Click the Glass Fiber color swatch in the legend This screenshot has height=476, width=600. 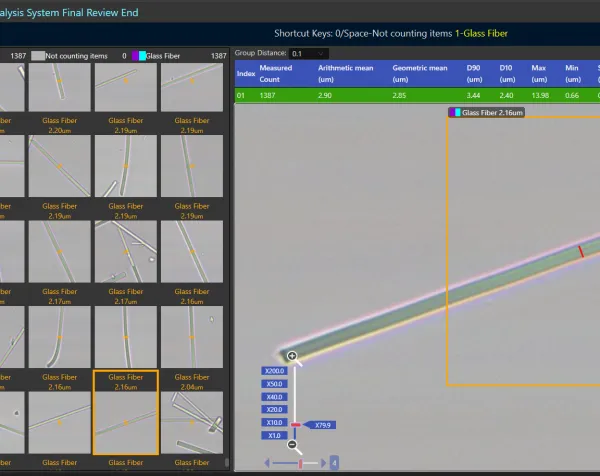(x=139, y=56)
